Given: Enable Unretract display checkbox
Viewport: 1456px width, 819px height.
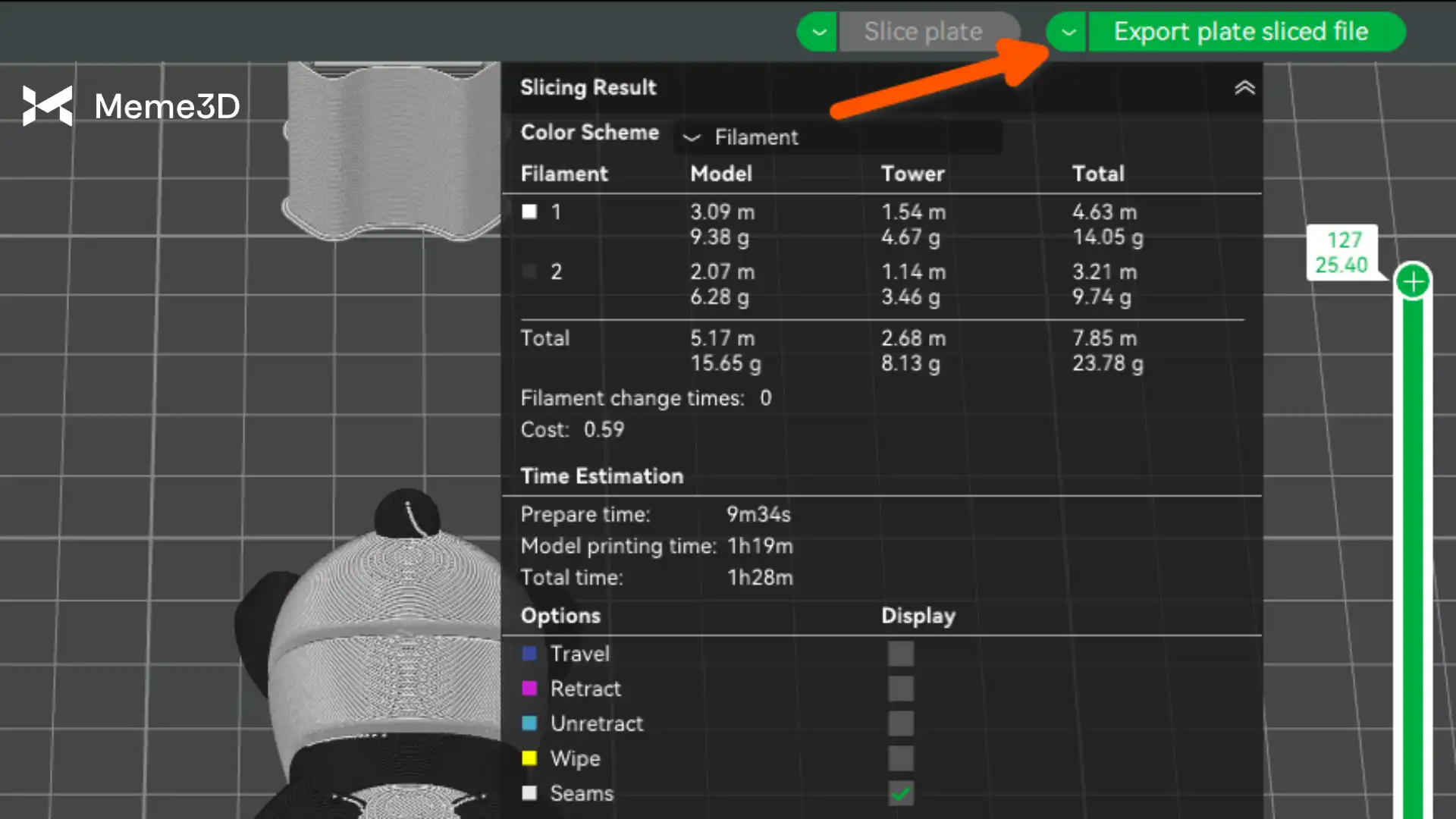Looking at the screenshot, I should point(901,723).
